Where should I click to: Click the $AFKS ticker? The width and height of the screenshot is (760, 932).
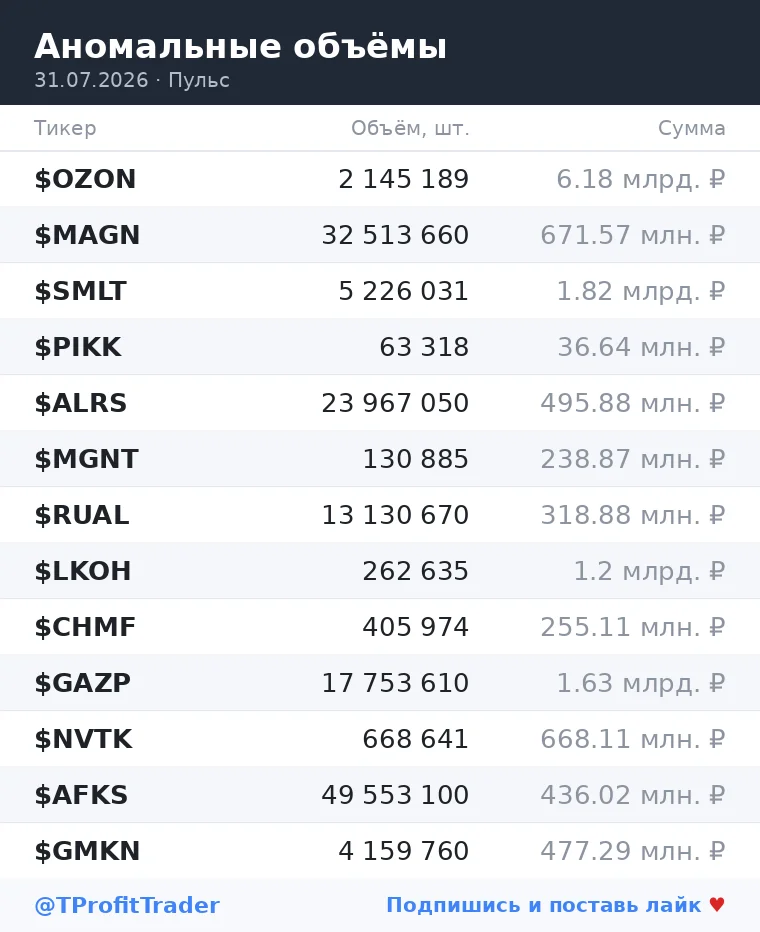point(81,795)
